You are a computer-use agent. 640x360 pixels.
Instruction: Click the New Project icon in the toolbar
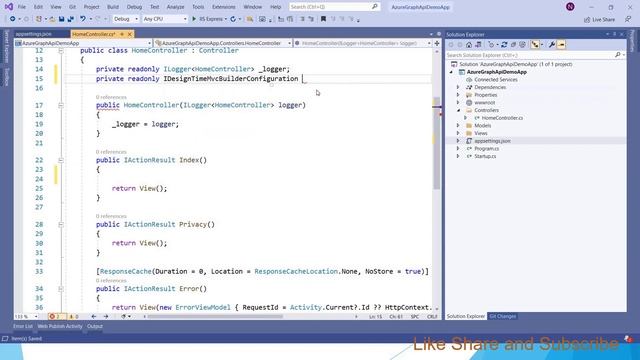pos(39,19)
